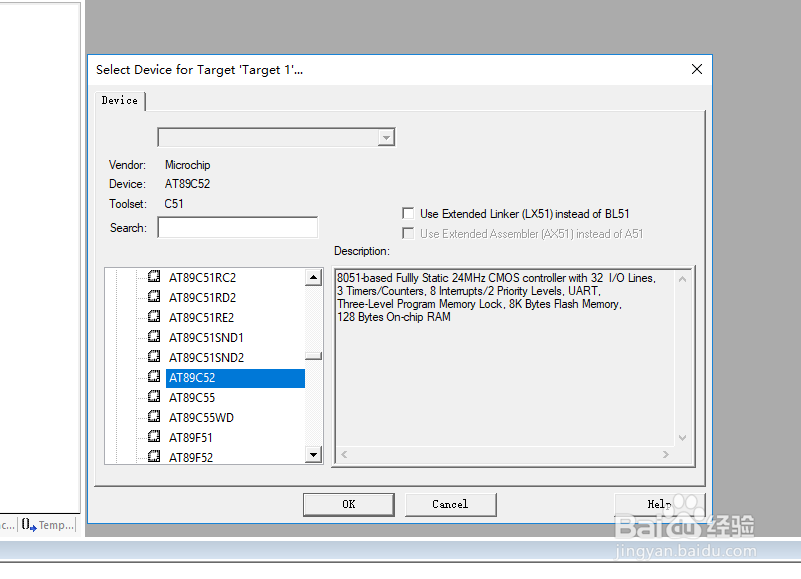Click device list scroll down arrow
Viewport: 801px width, 579px height.
coord(313,454)
